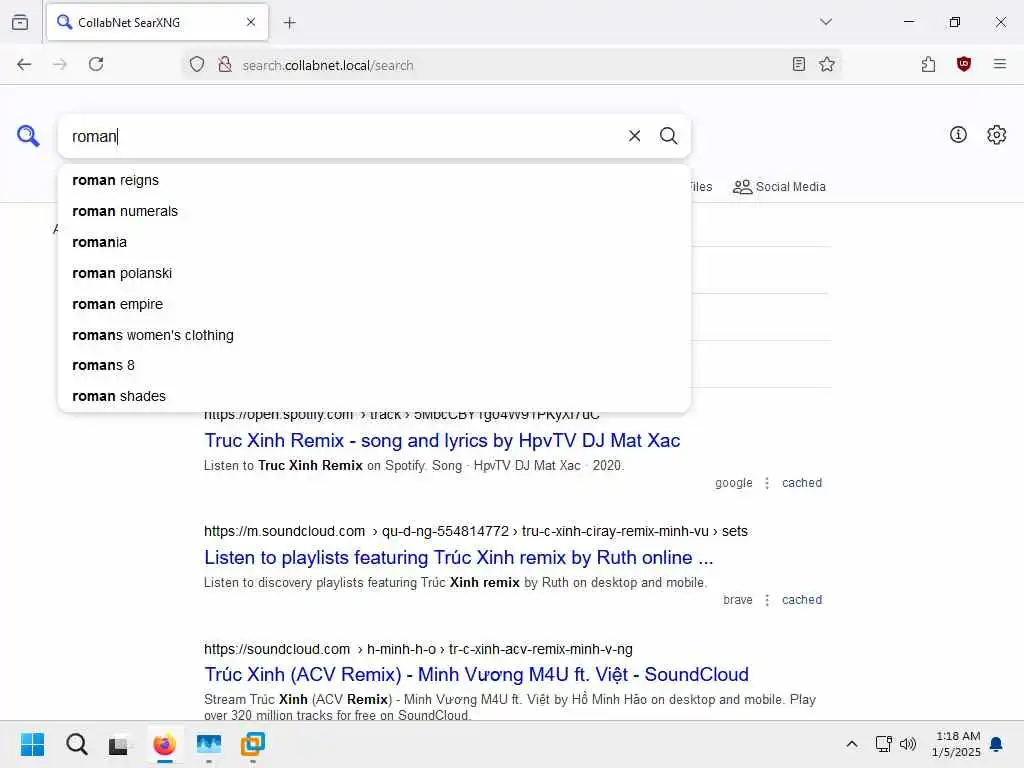Open the SearXNG about info icon
Screen dimensions: 1024x768
click(x=958, y=135)
